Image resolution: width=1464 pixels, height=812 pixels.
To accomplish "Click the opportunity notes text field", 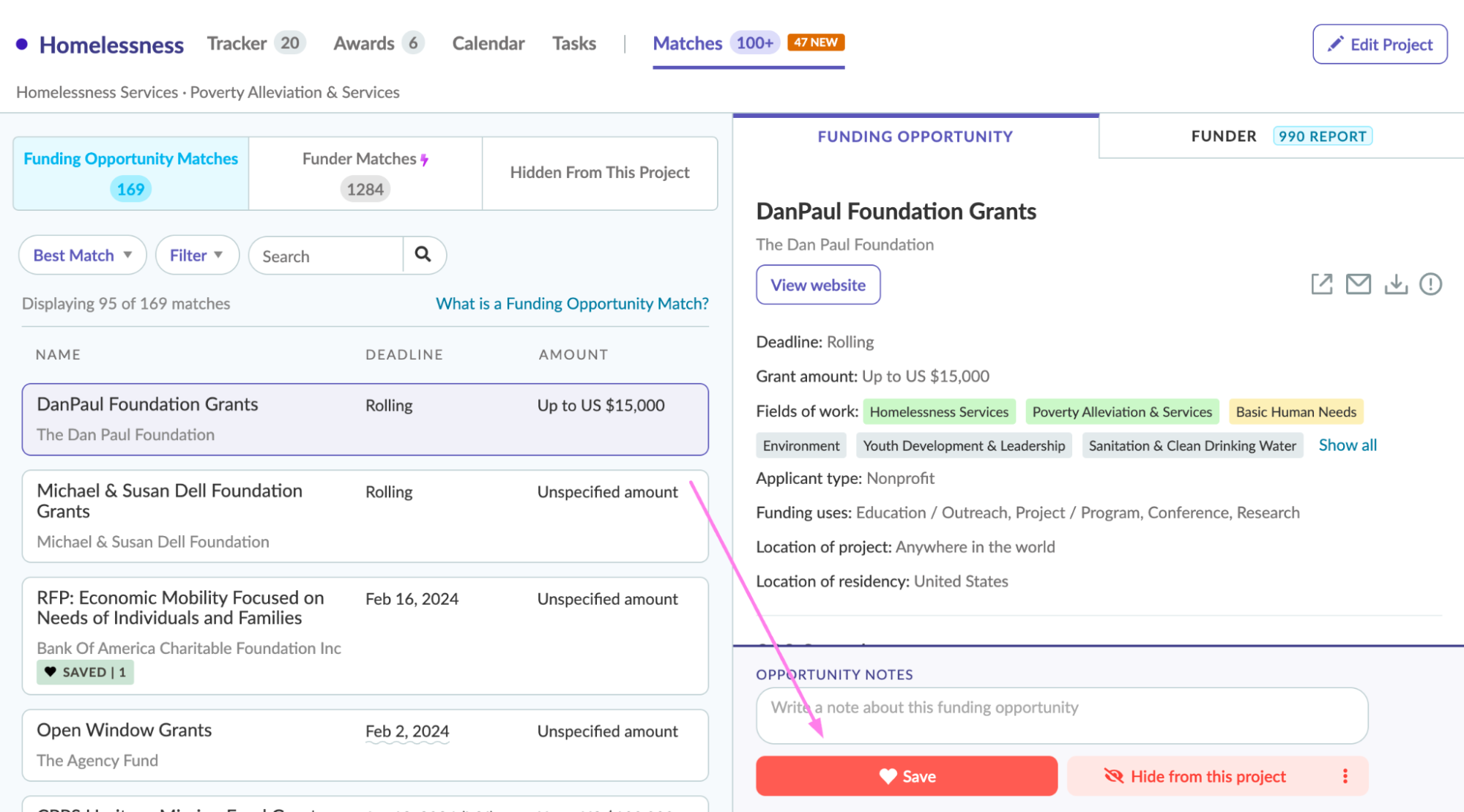I will 1061,715.
